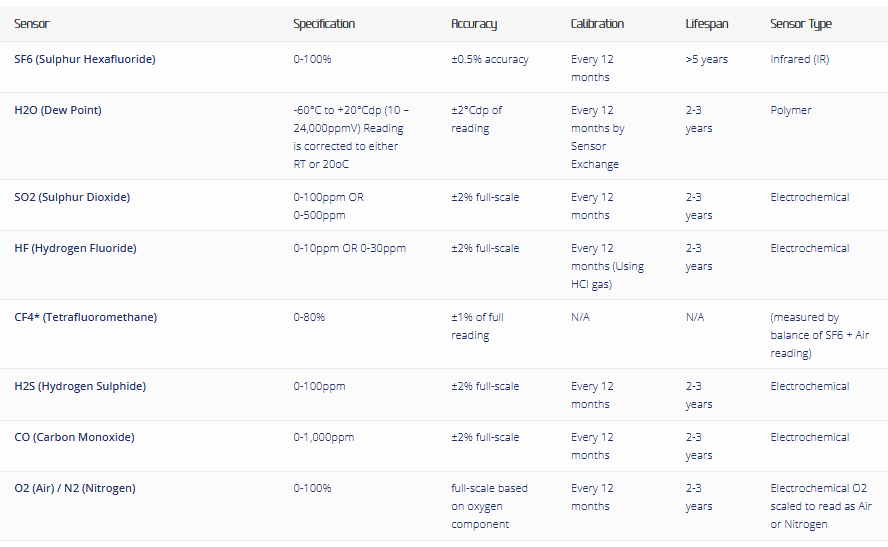Click the H2O (Dew Point) sensor name
Image resolution: width=888 pixels, height=547 pixels.
(x=58, y=110)
